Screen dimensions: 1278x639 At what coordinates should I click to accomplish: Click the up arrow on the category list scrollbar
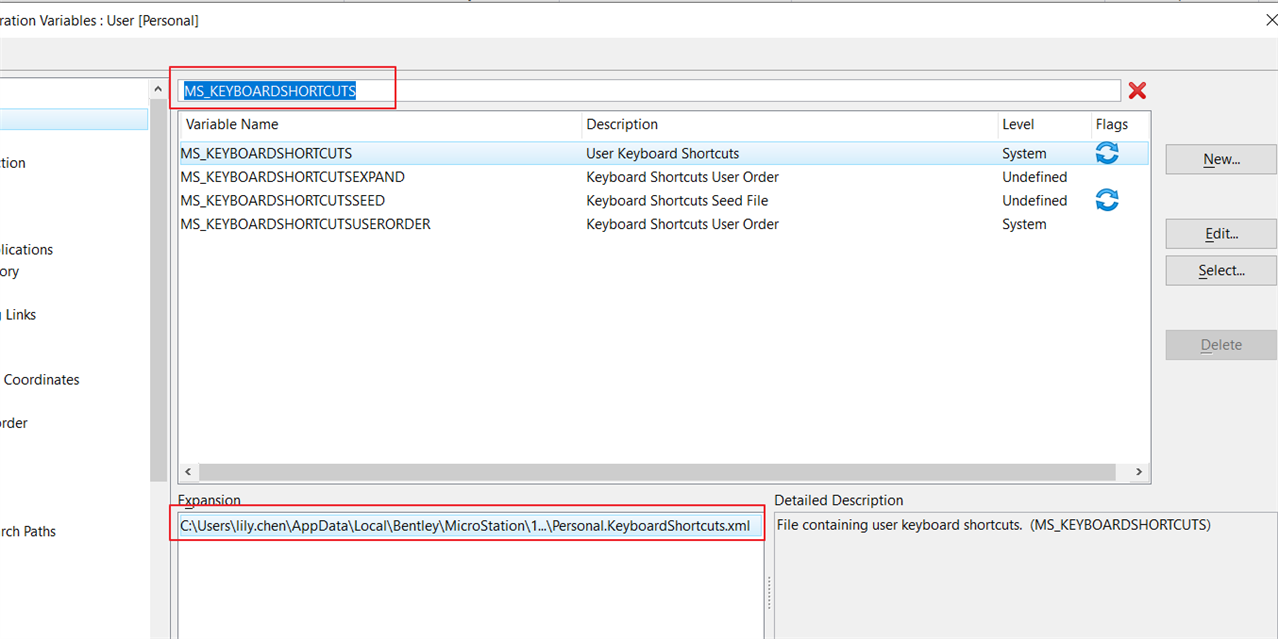pyautogui.click(x=158, y=90)
